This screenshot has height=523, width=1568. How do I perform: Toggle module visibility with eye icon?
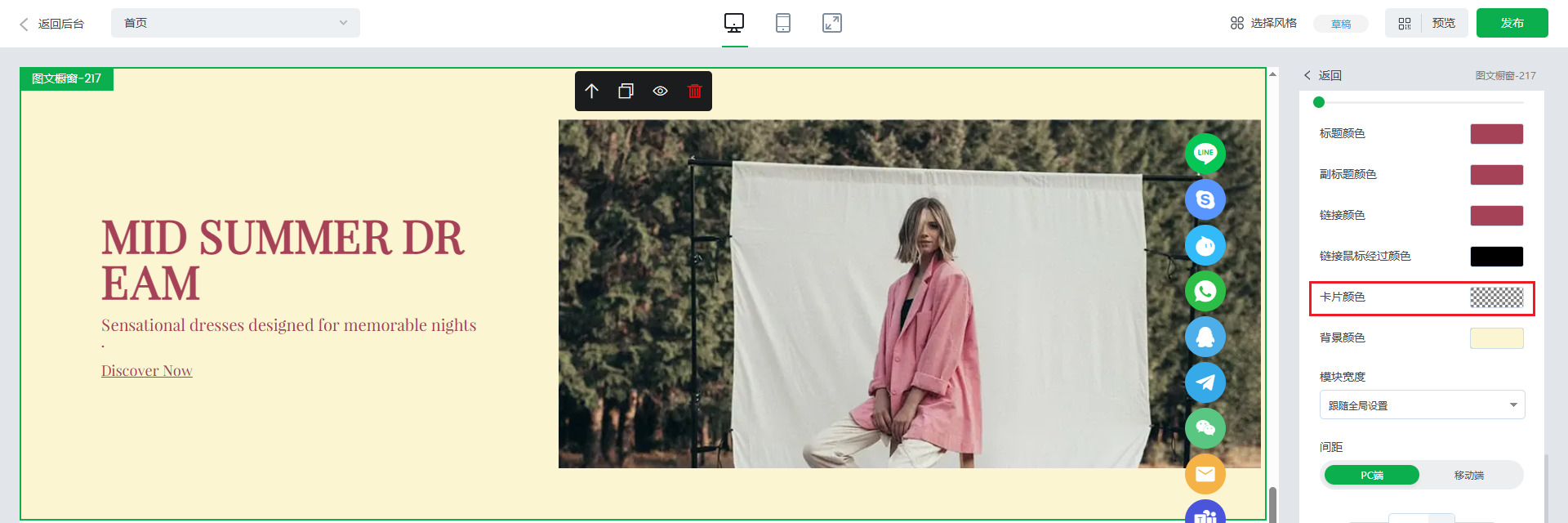pos(661,92)
